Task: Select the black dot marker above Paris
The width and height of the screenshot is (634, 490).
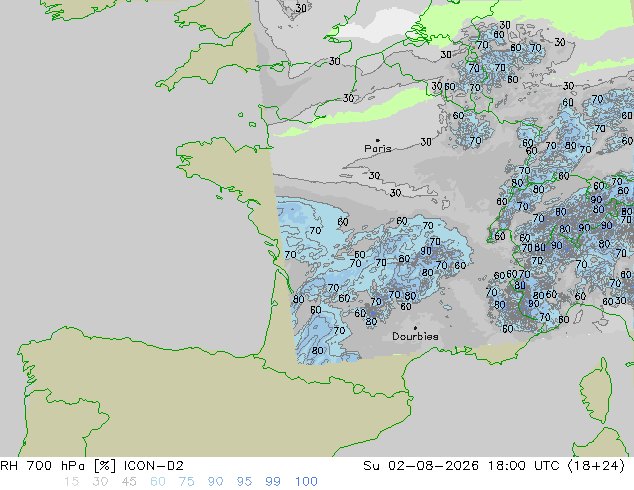Action: (x=378, y=140)
